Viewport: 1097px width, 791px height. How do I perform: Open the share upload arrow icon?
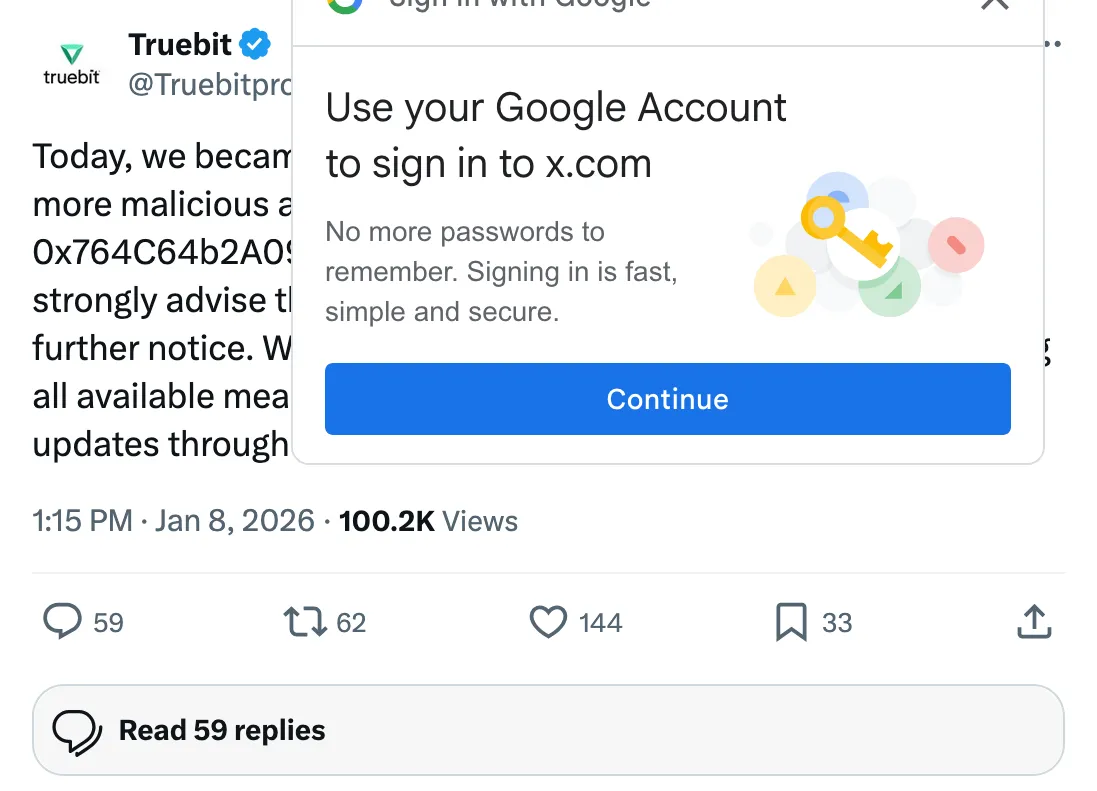[x=1034, y=622]
